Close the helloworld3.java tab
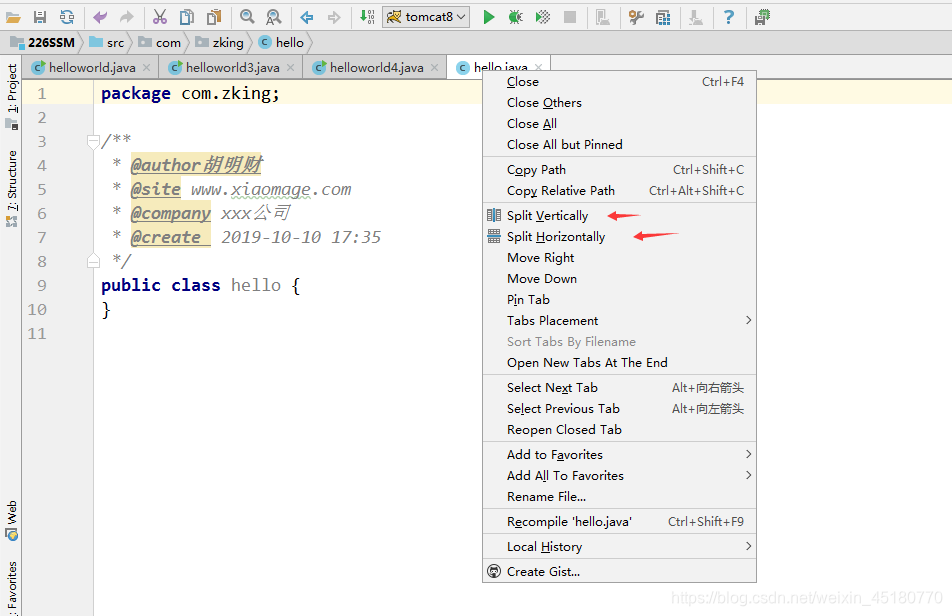Viewport: 952px width, 616px height. [290, 67]
